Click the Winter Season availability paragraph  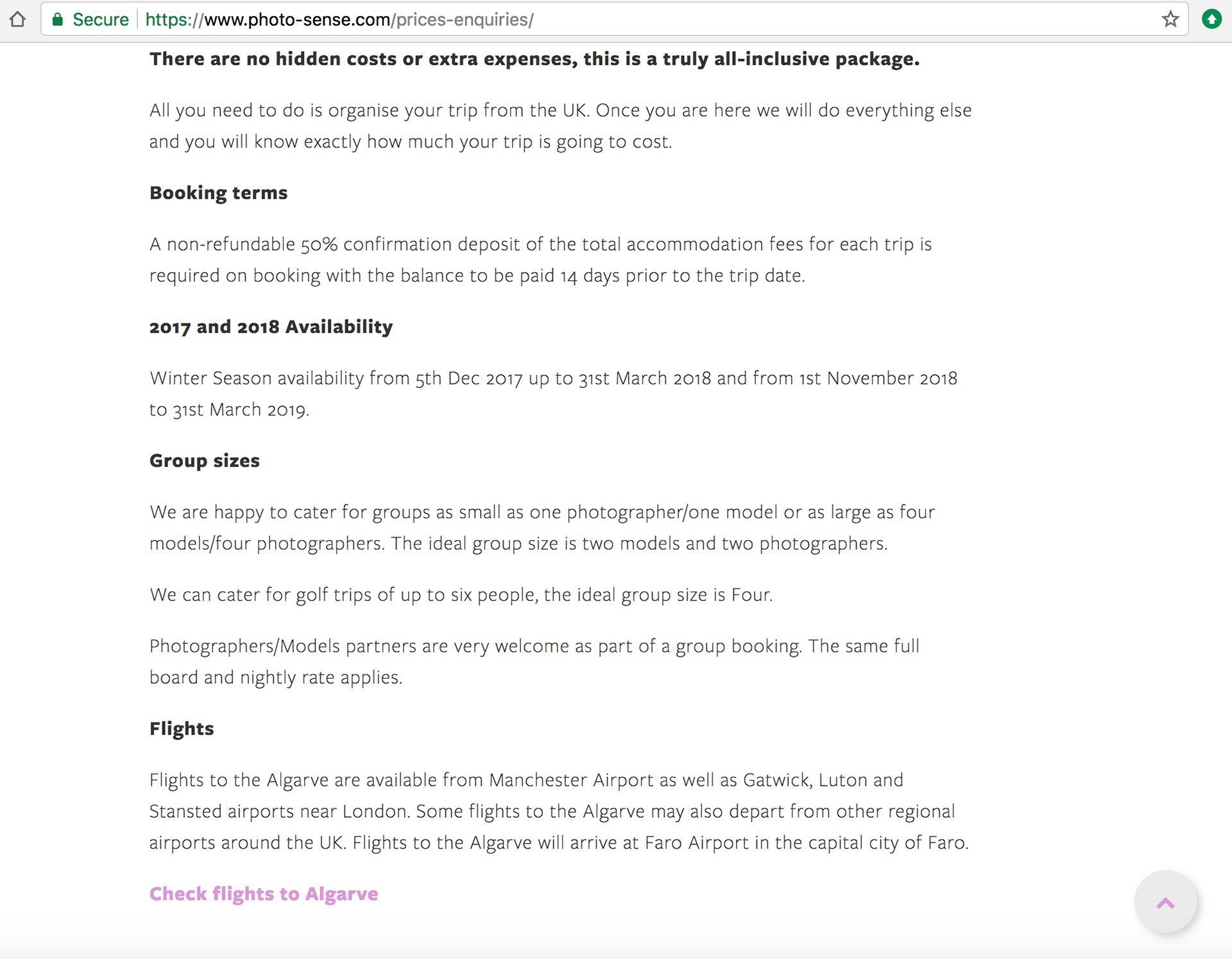tap(553, 393)
